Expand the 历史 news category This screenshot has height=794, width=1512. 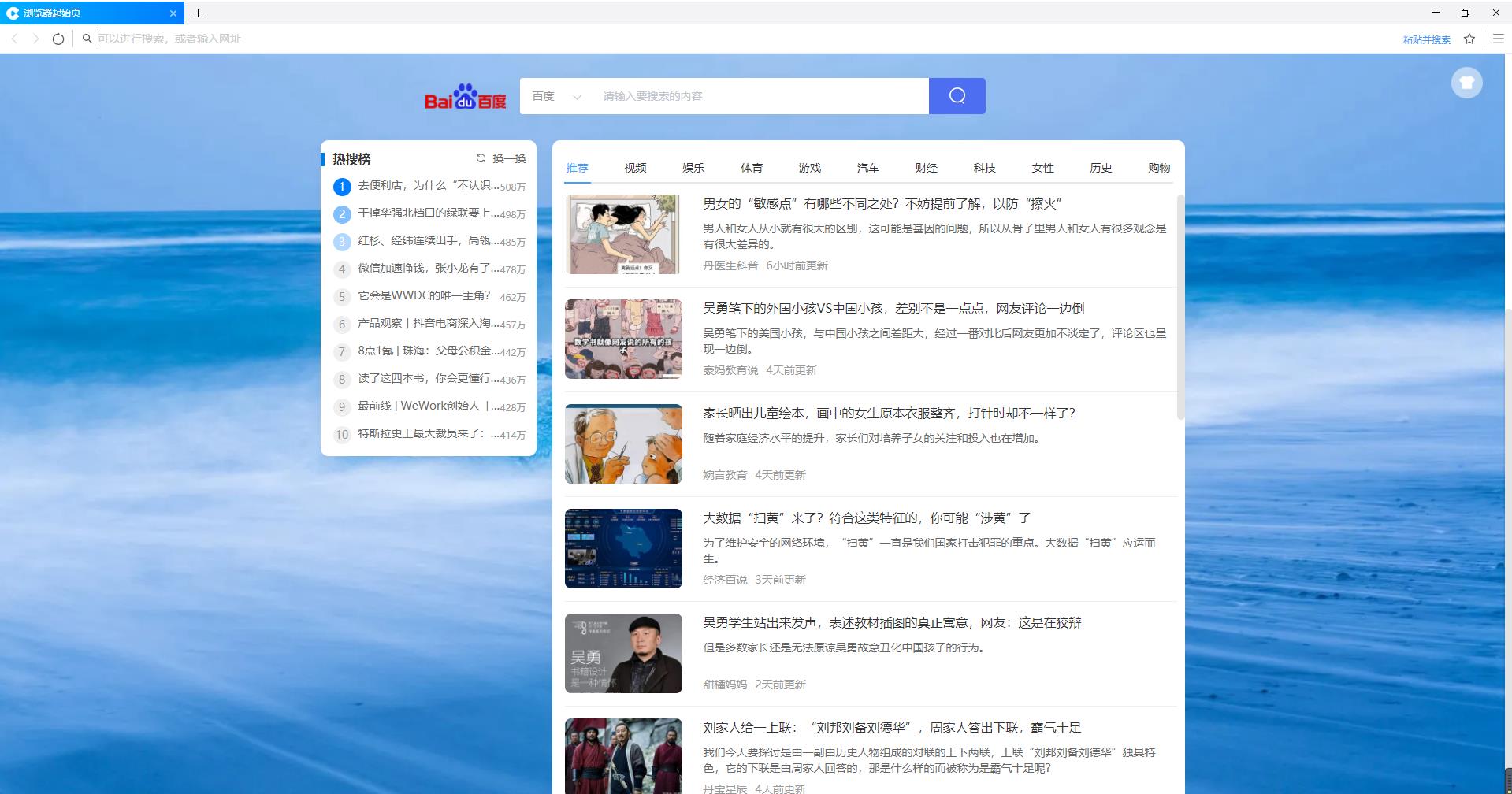tap(1101, 168)
